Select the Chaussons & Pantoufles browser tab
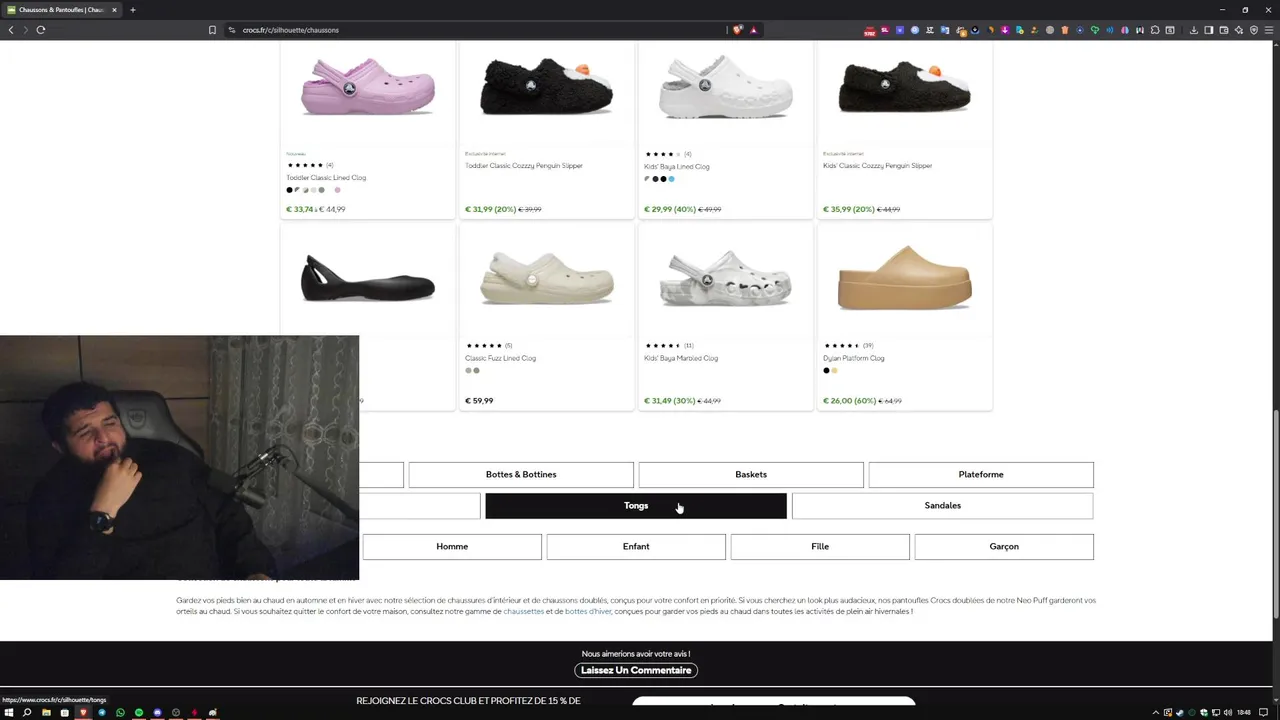This screenshot has width=1280, height=720. [60, 10]
